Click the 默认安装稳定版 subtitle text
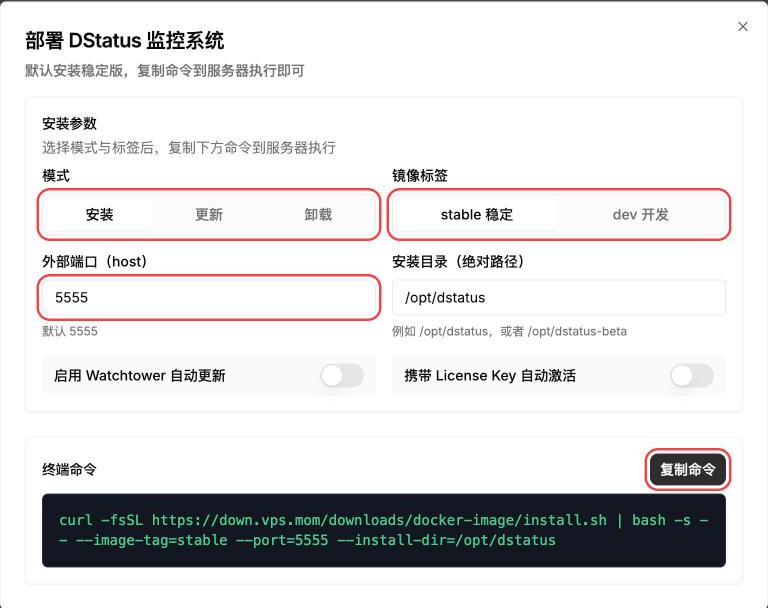768x608 pixels. (165, 71)
